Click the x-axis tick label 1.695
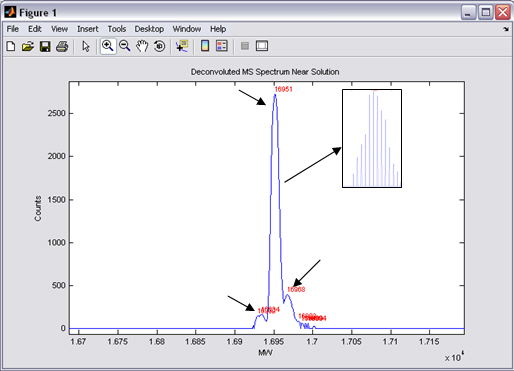 pos(274,342)
